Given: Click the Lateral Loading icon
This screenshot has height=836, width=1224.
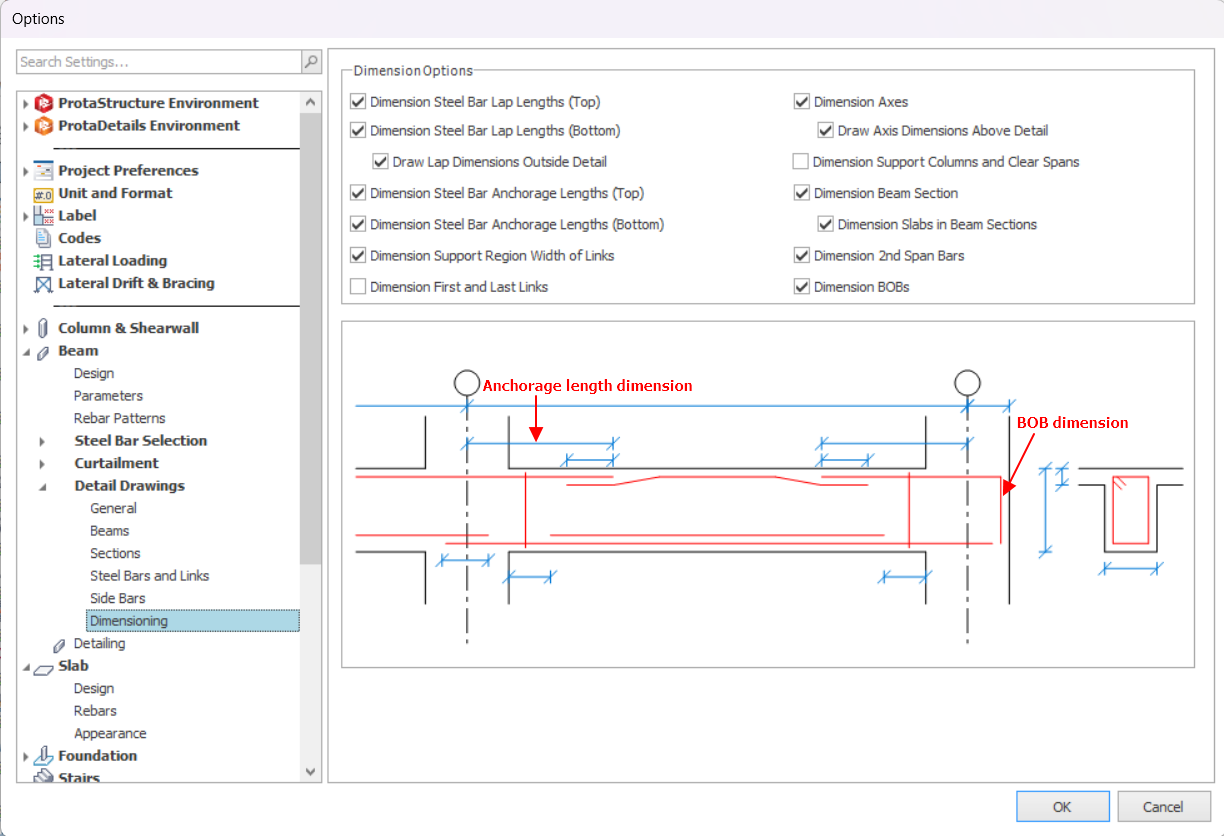Looking at the screenshot, I should (43, 261).
